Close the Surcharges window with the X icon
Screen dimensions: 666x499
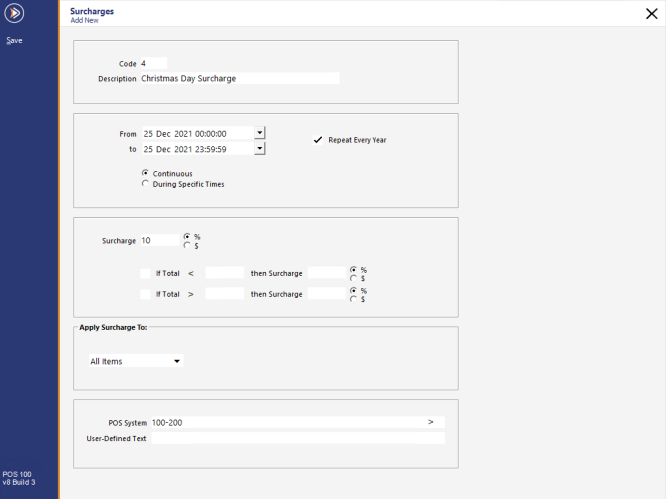point(652,14)
